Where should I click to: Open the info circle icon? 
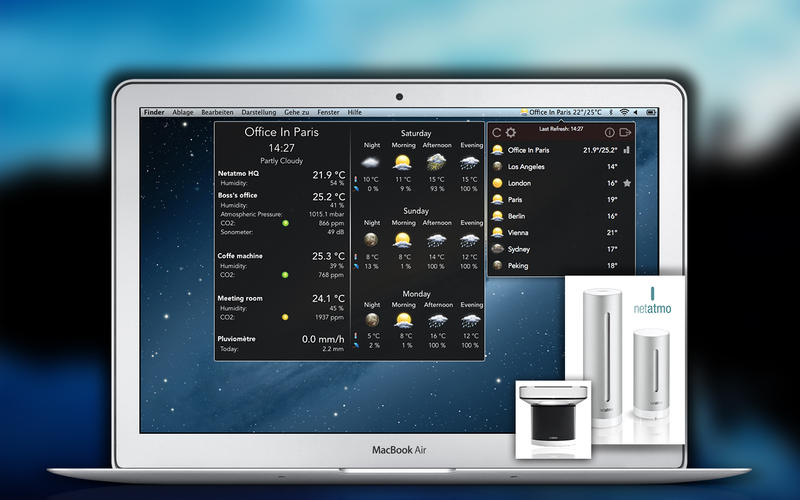pos(609,133)
